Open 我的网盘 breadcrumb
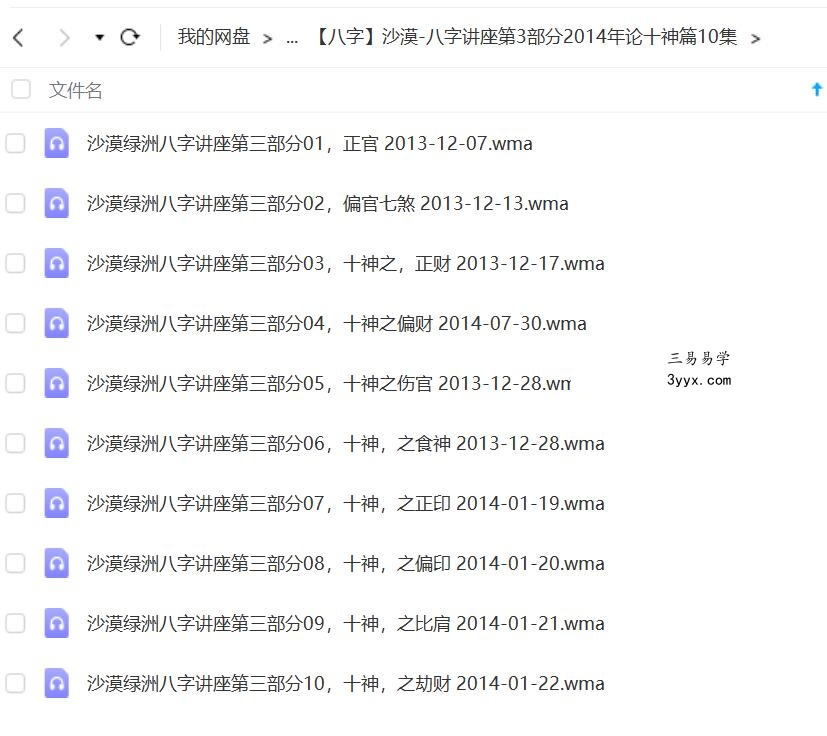This screenshot has width=827, height=736. point(214,37)
